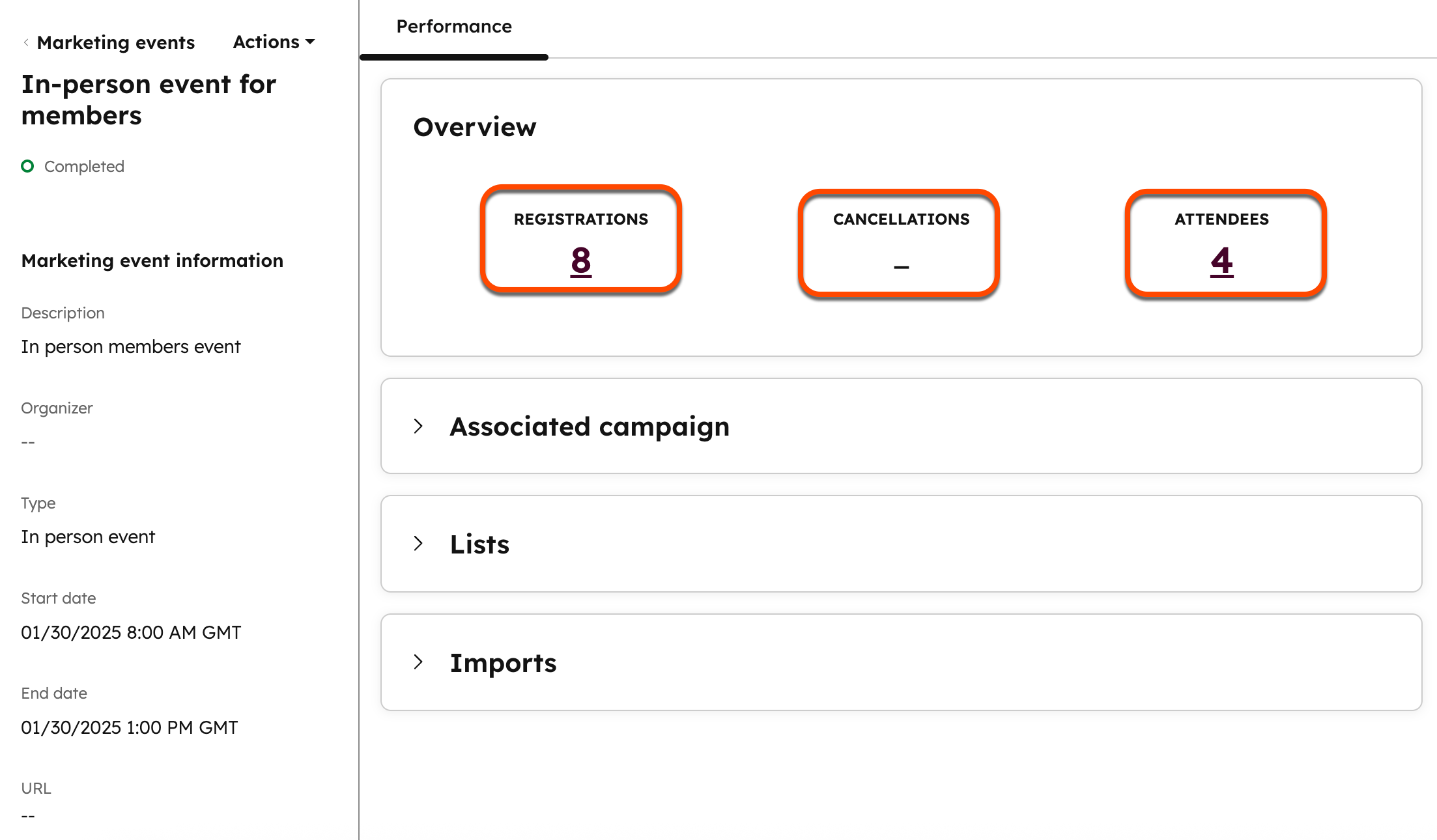The image size is (1437, 840).
Task: Select the event title In-person event for members
Action: point(149,99)
